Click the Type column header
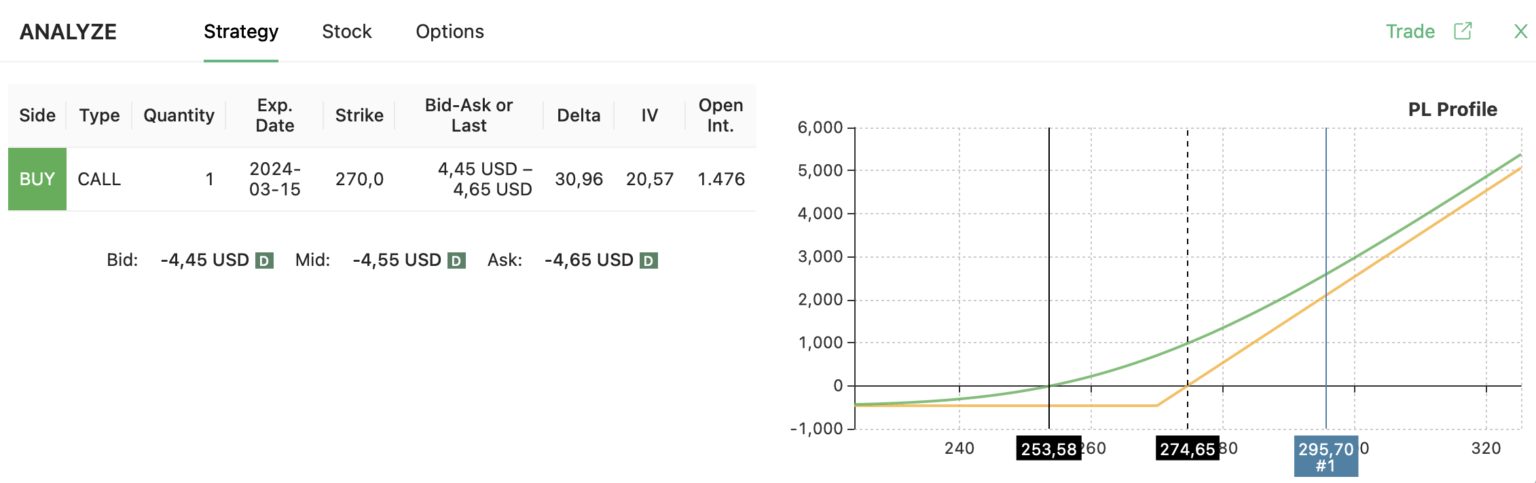Screen dimensions: 1536x483 (x=99, y=115)
